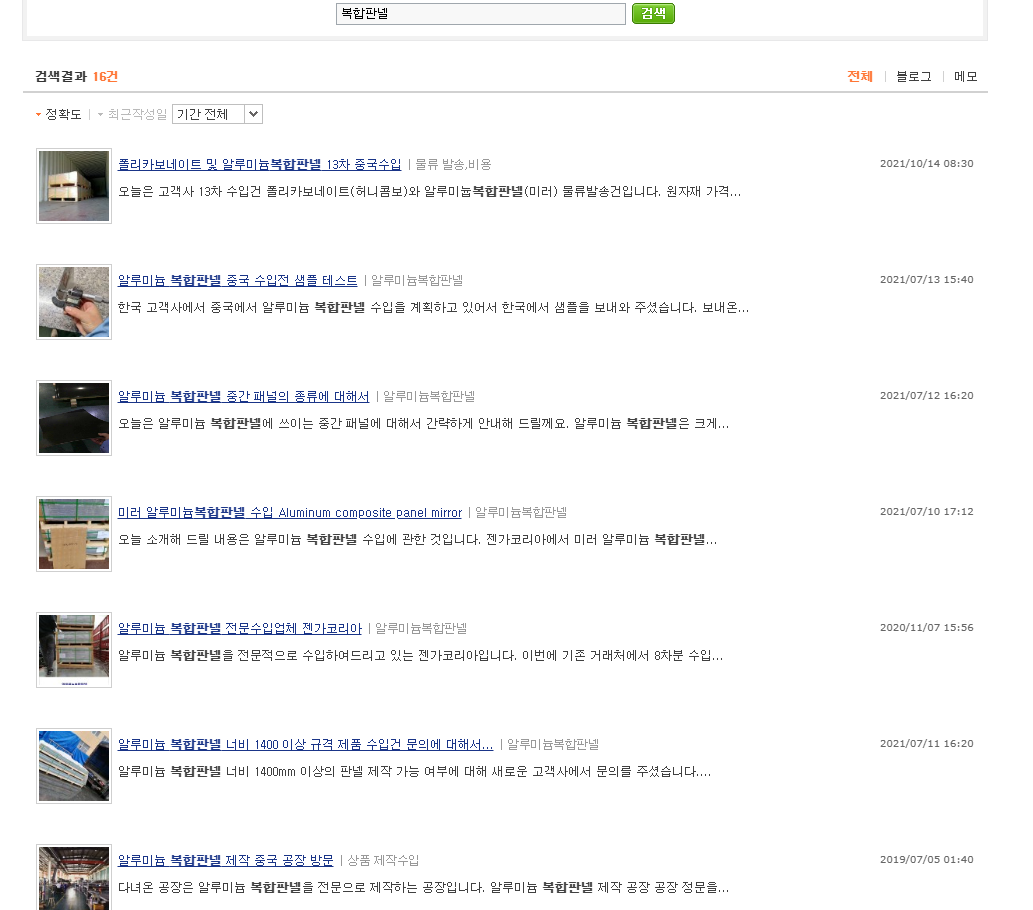The height and width of the screenshot is (910, 1033).
Task: Open thumbnail of 미러 알루미늄복합판넬 수입 post
Action: (x=74, y=534)
